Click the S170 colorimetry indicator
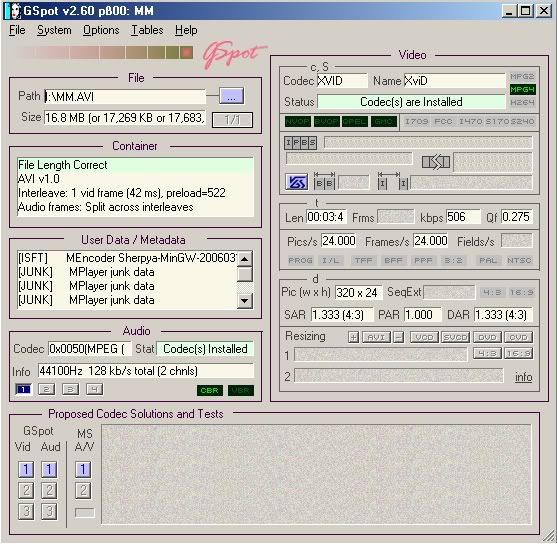Screen dimensions: 557x544 (497, 122)
